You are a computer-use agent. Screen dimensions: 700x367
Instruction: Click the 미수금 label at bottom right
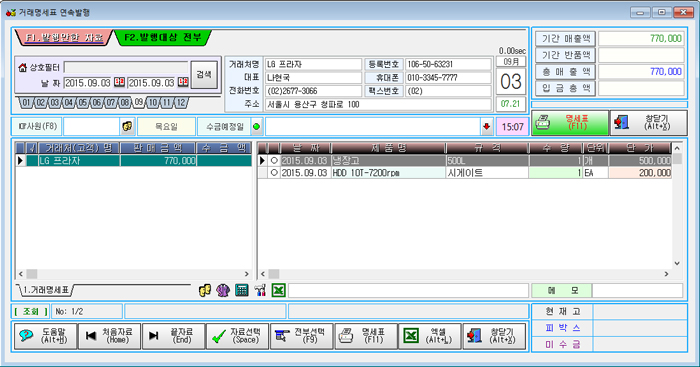coord(562,344)
